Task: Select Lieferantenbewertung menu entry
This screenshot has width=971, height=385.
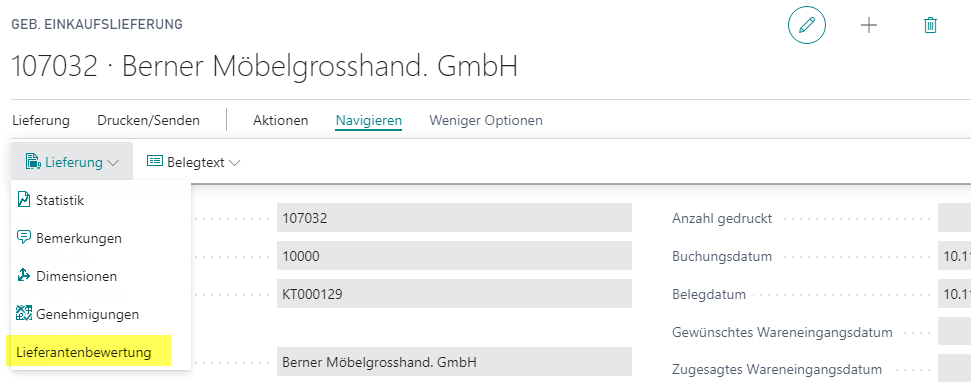Action: [x=84, y=352]
